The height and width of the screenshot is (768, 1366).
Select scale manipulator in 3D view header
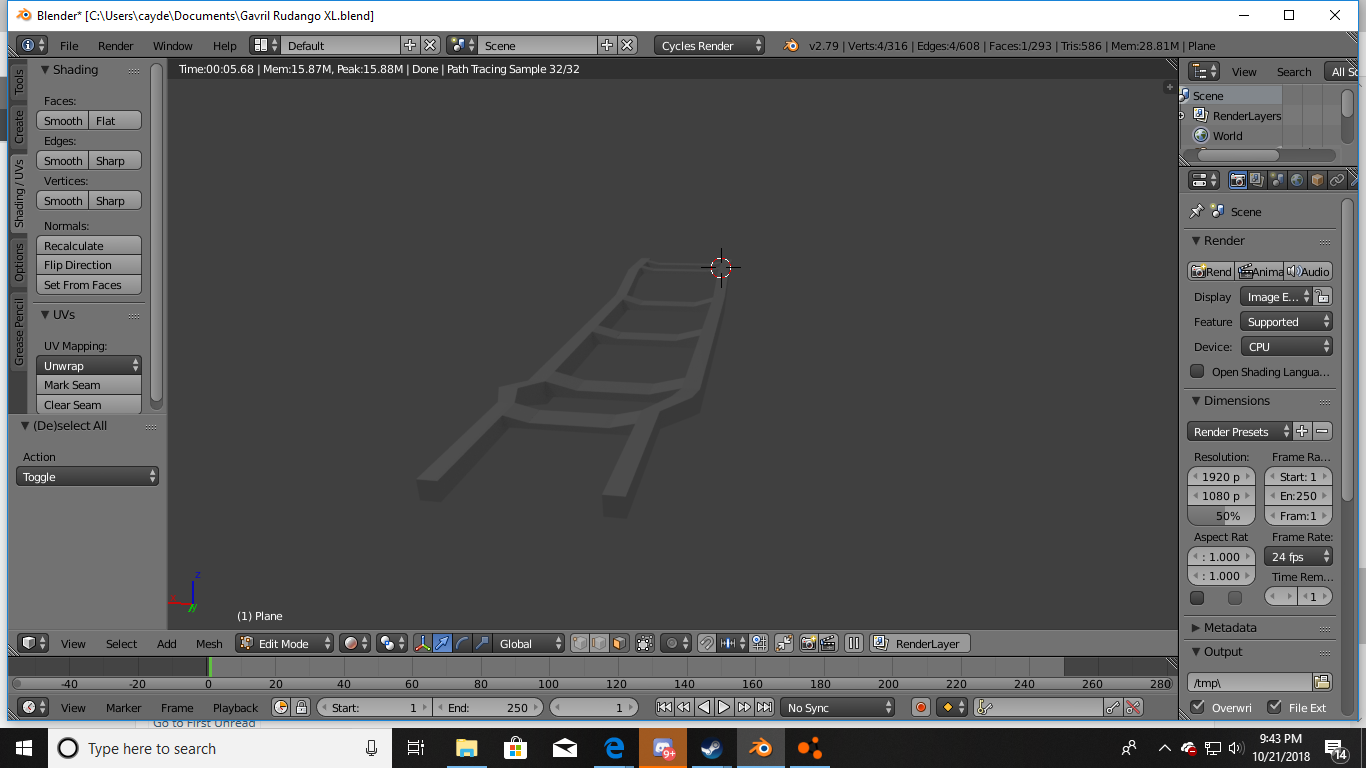click(482, 643)
